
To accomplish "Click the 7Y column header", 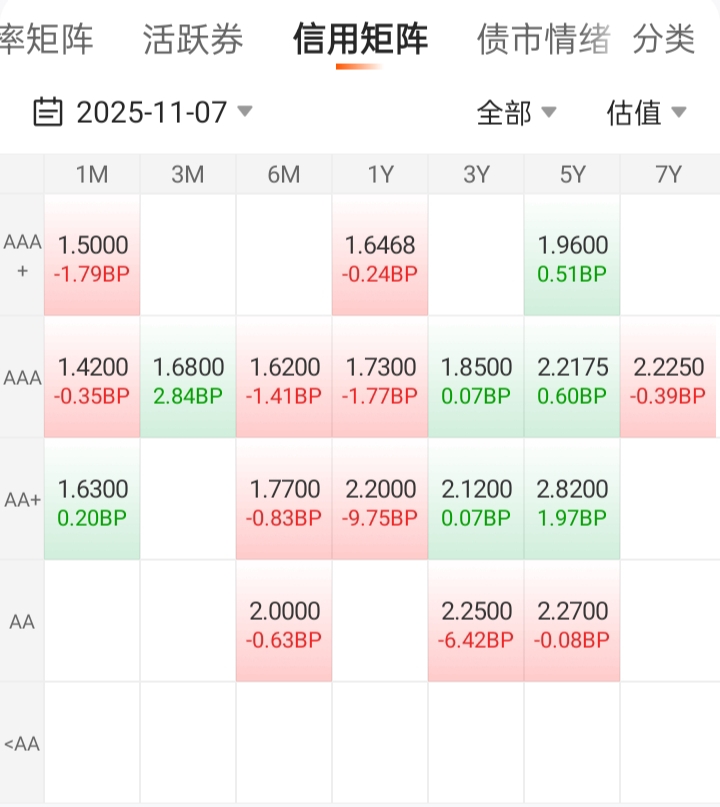I will point(668,175).
